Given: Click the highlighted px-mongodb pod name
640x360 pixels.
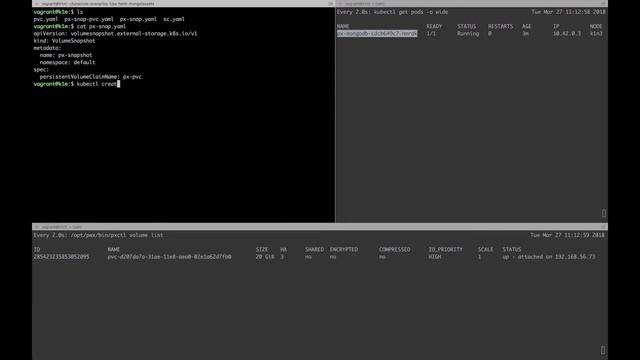Looking at the screenshot, I should 377,33.
